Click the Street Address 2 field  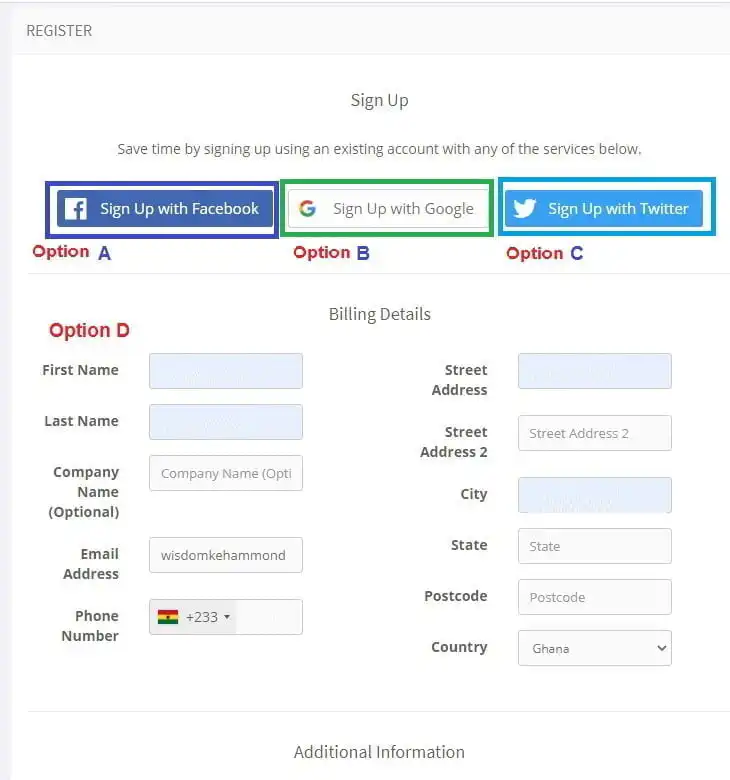pos(594,433)
